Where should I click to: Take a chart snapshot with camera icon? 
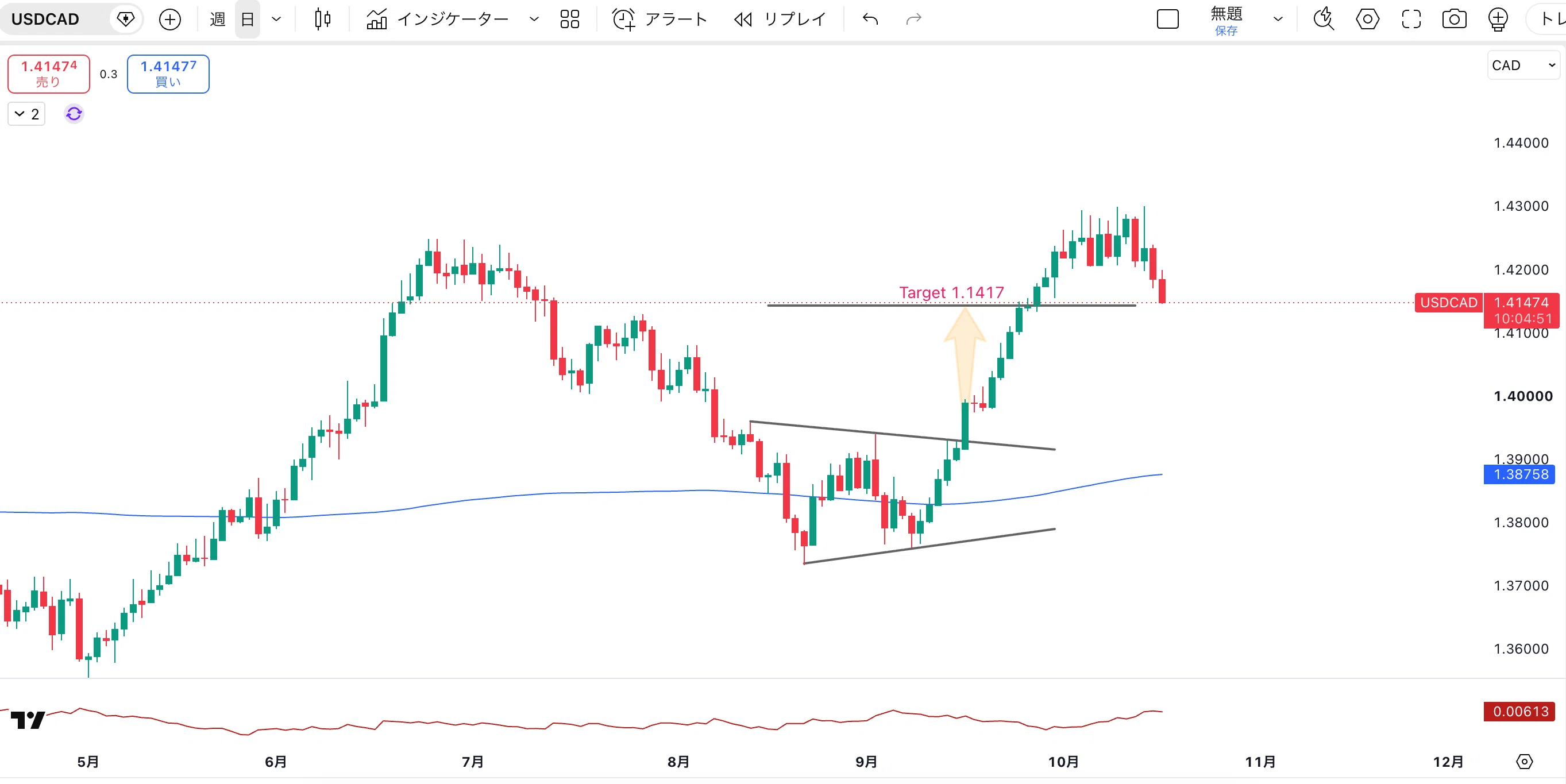pos(1454,20)
